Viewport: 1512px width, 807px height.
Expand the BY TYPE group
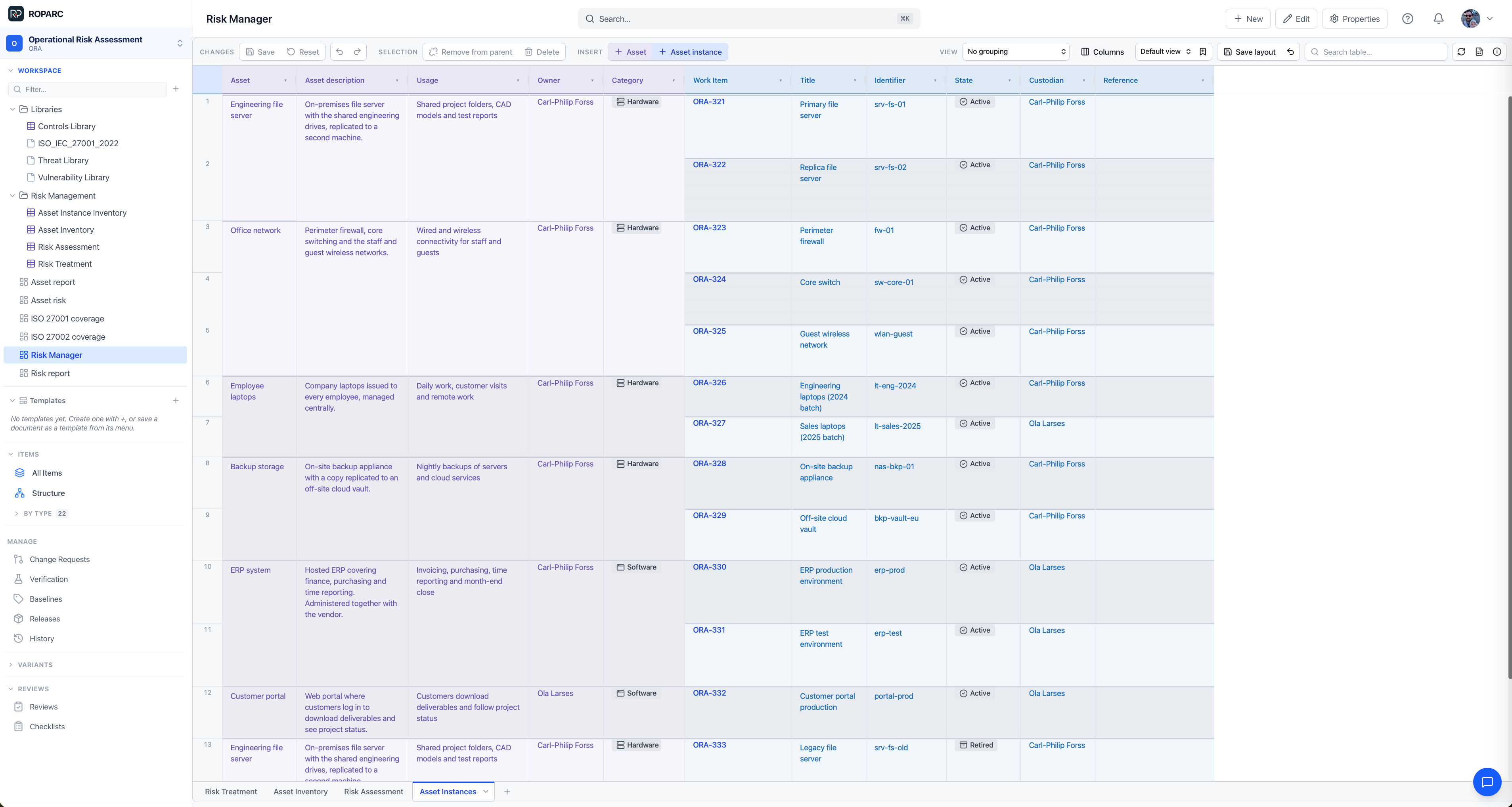pos(16,514)
